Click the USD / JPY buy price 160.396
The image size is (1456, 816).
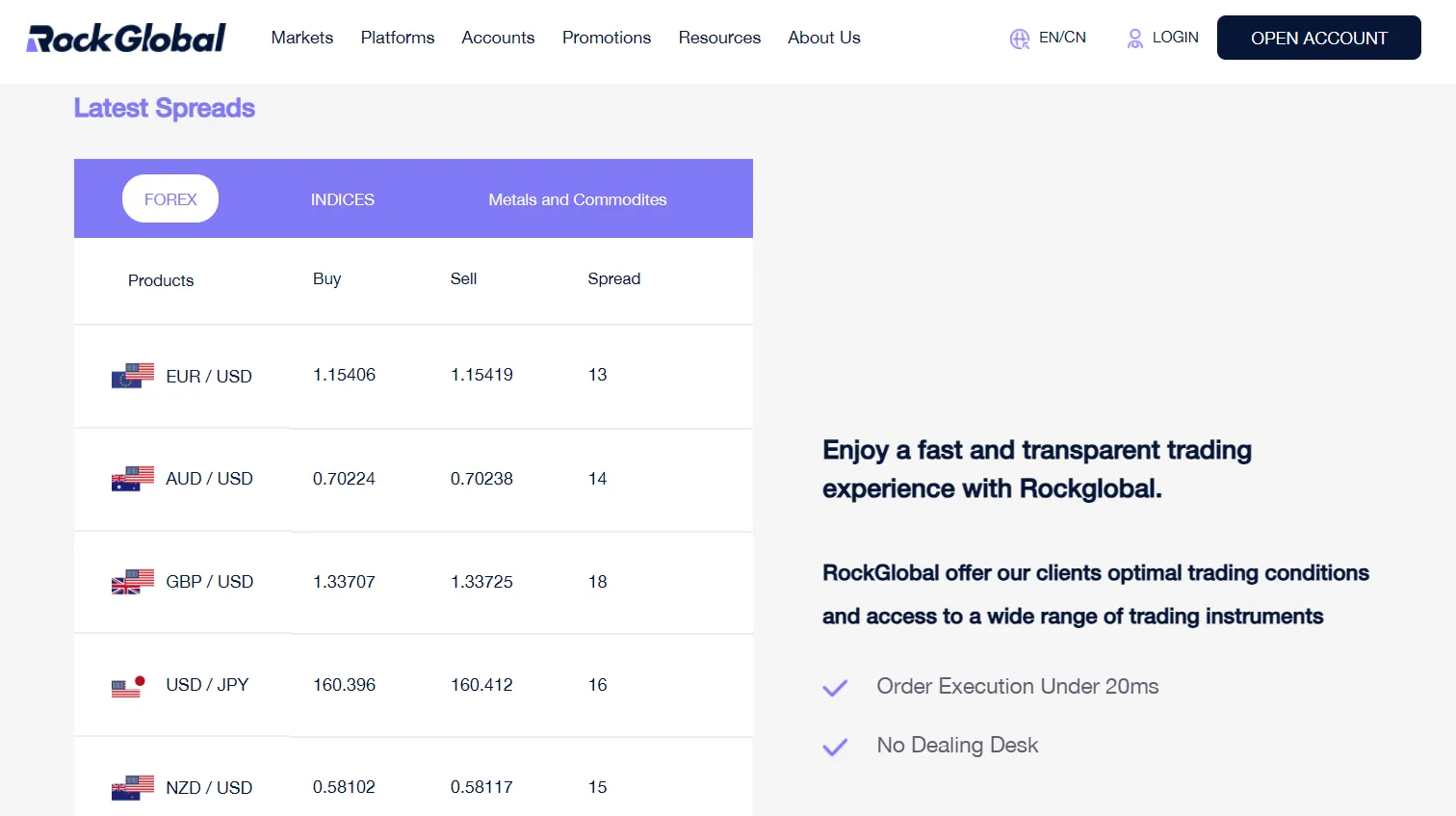pyautogui.click(x=345, y=685)
